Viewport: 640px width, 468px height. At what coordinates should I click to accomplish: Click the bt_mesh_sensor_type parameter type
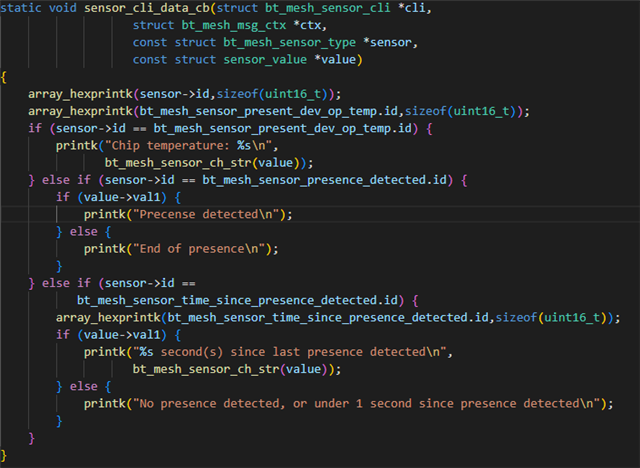click(x=289, y=42)
